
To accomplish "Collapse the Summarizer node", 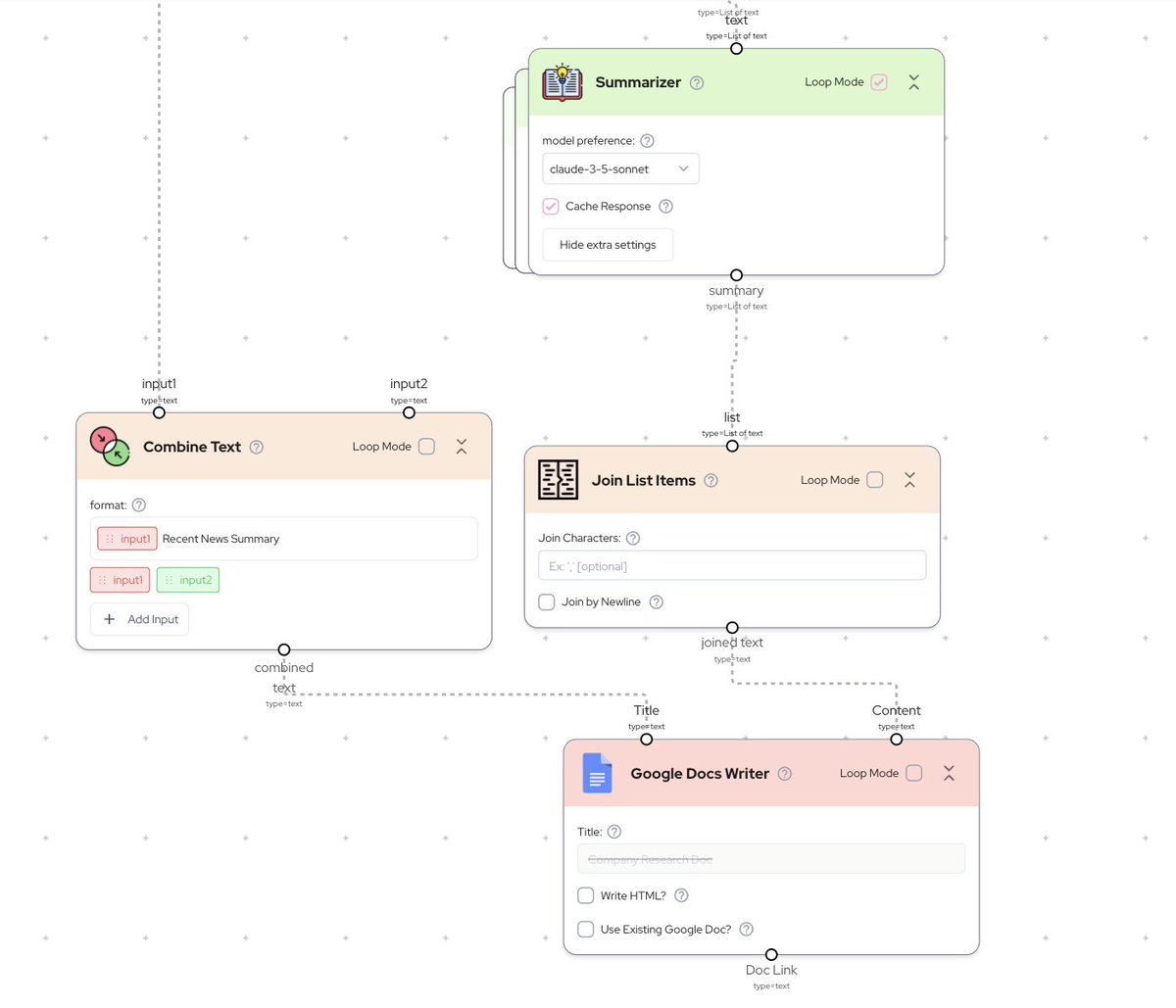I will coord(913,82).
